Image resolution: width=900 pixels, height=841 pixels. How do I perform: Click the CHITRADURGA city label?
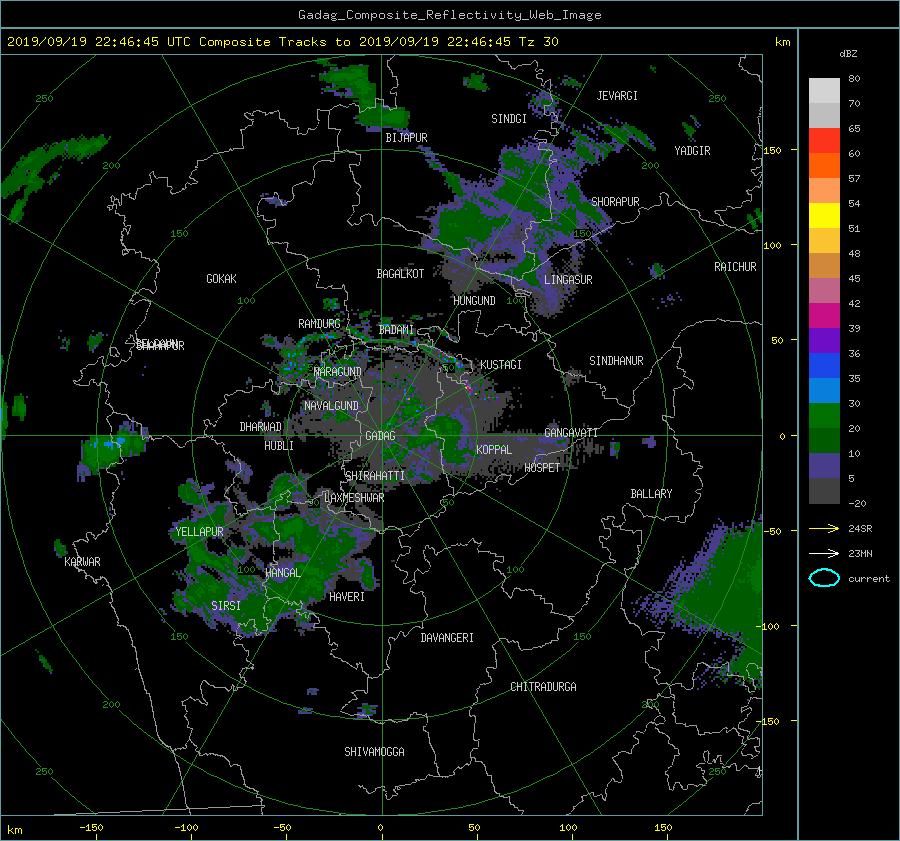click(x=543, y=687)
